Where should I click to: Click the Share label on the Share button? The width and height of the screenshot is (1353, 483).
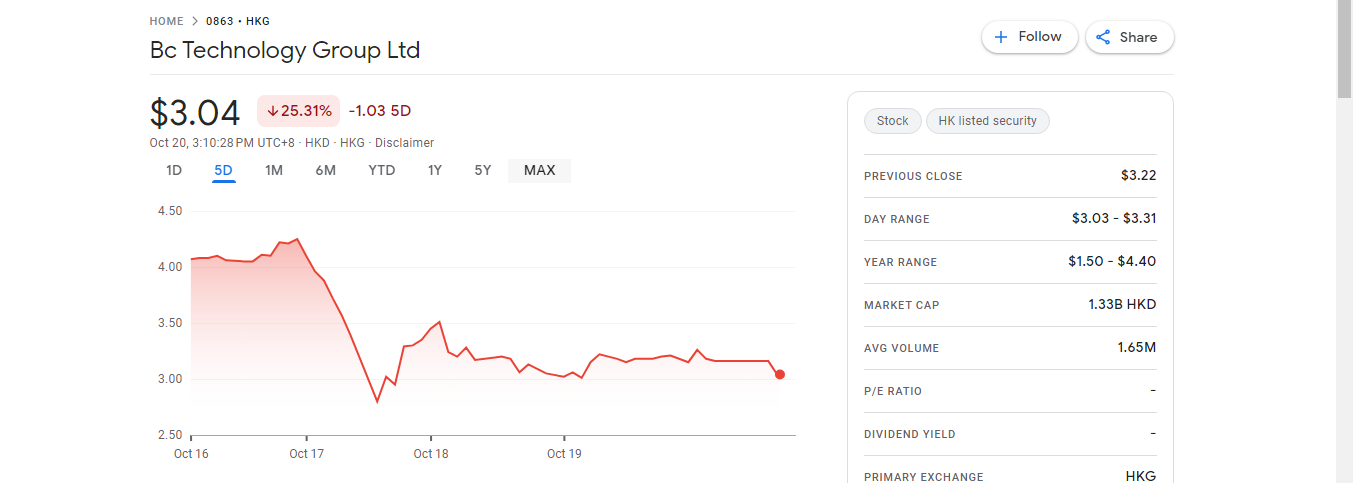[1138, 37]
